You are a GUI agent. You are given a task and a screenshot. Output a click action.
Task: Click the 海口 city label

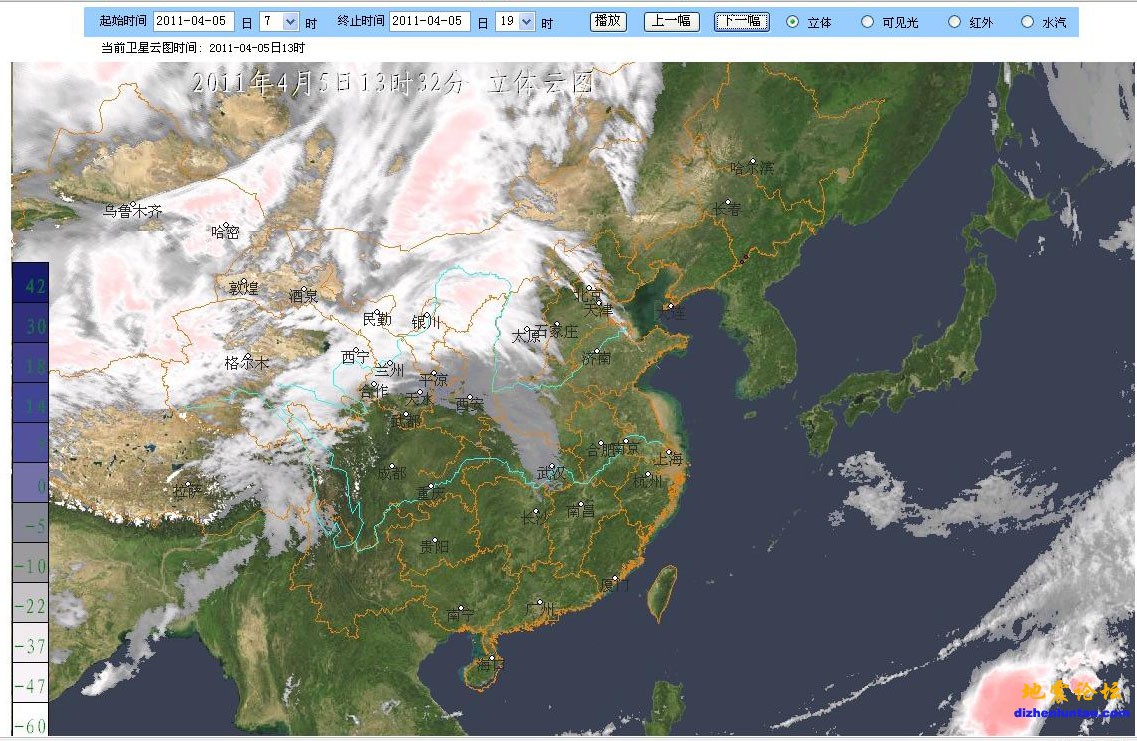491,664
